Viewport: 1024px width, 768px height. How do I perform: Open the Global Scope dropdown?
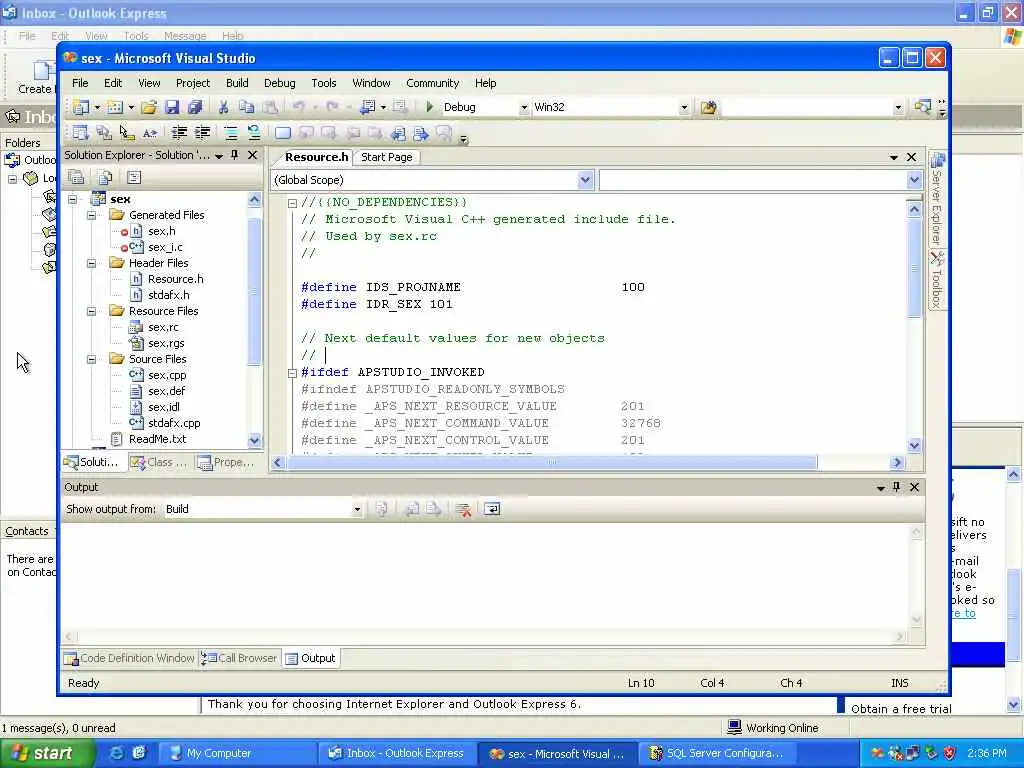585,180
